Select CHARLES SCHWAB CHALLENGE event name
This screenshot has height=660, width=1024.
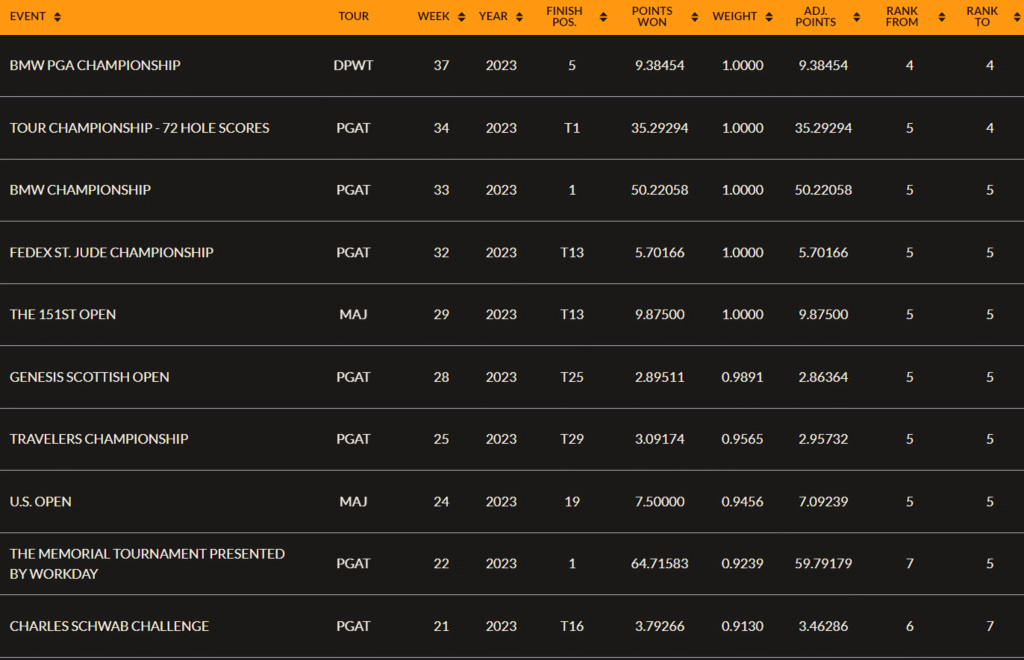(x=109, y=627)
